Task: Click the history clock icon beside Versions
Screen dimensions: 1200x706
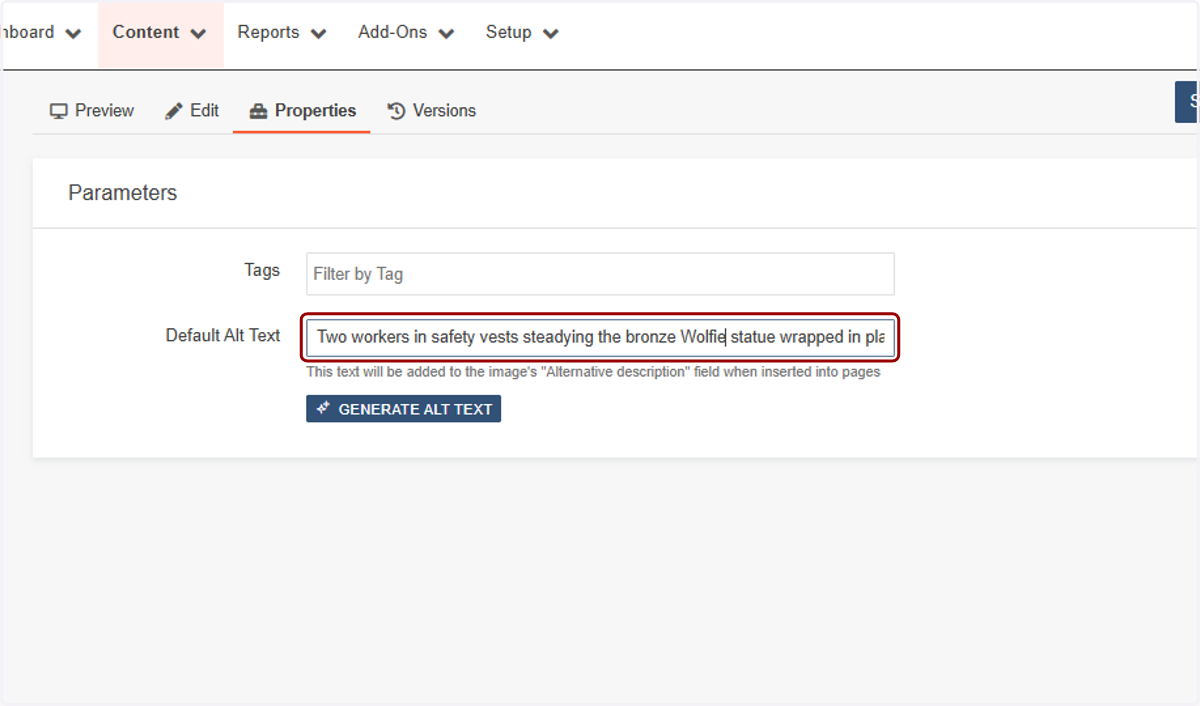Action: [396, 111]
